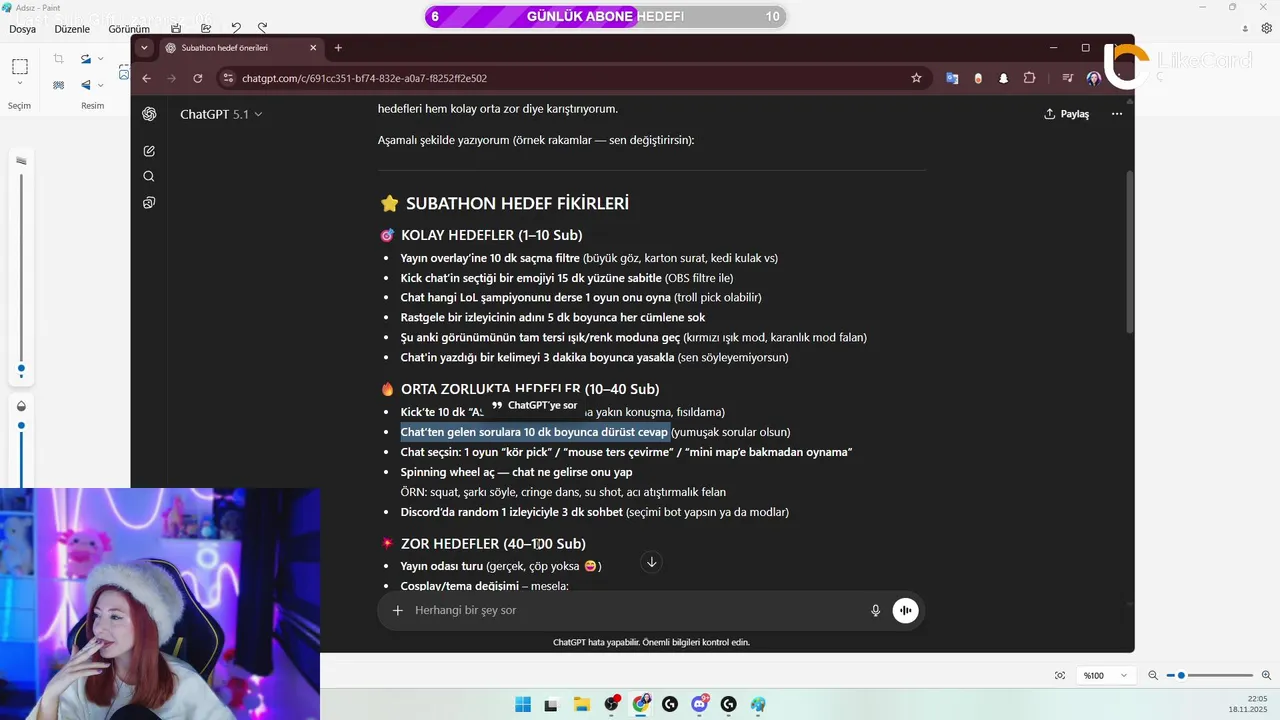Click the ChatGPT page scrollbar

point(1130,251)
